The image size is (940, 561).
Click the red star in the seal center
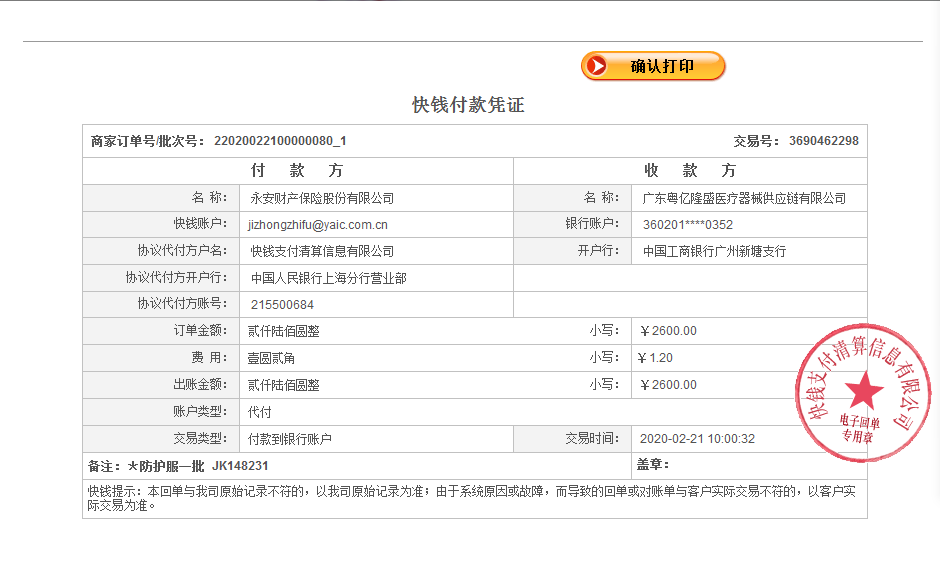(864, 390)
